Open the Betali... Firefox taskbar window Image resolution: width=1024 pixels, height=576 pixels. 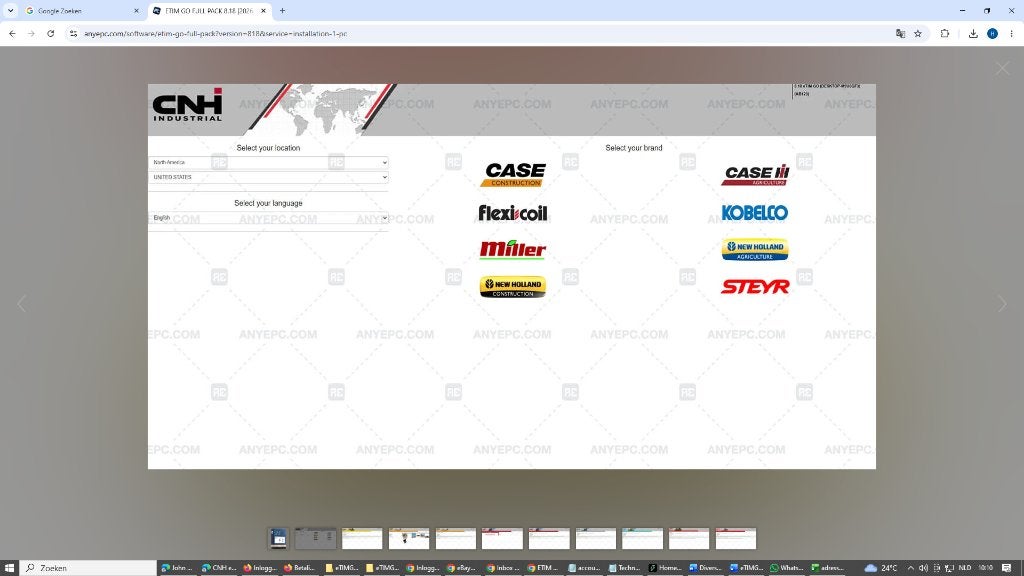pos(300,568)
